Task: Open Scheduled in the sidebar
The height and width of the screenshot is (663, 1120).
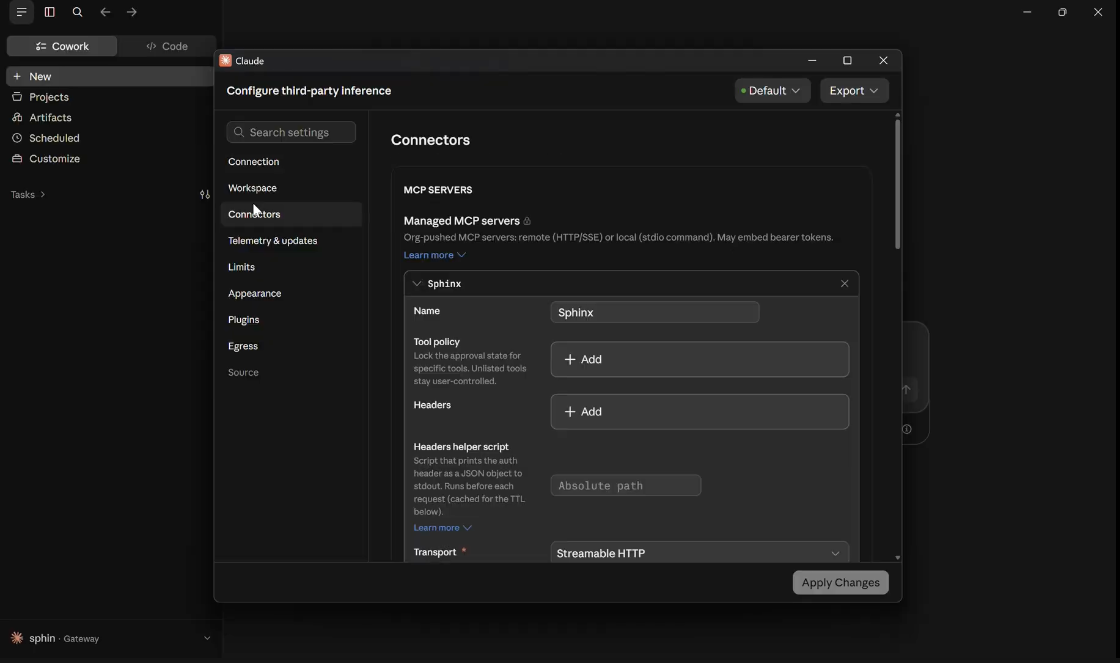Action: tap(54, 139)
